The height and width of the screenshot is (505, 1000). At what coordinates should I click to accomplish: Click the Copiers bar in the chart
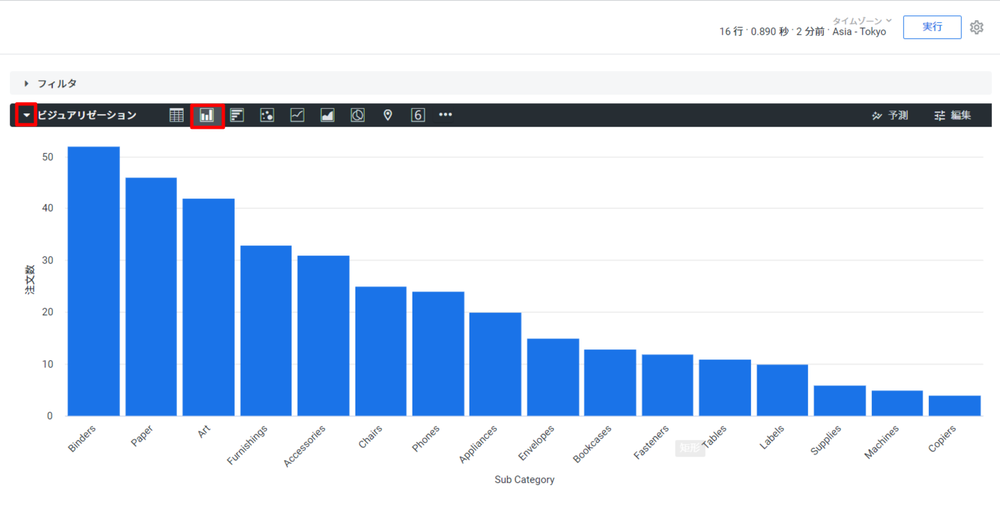(x=954, y=405)
